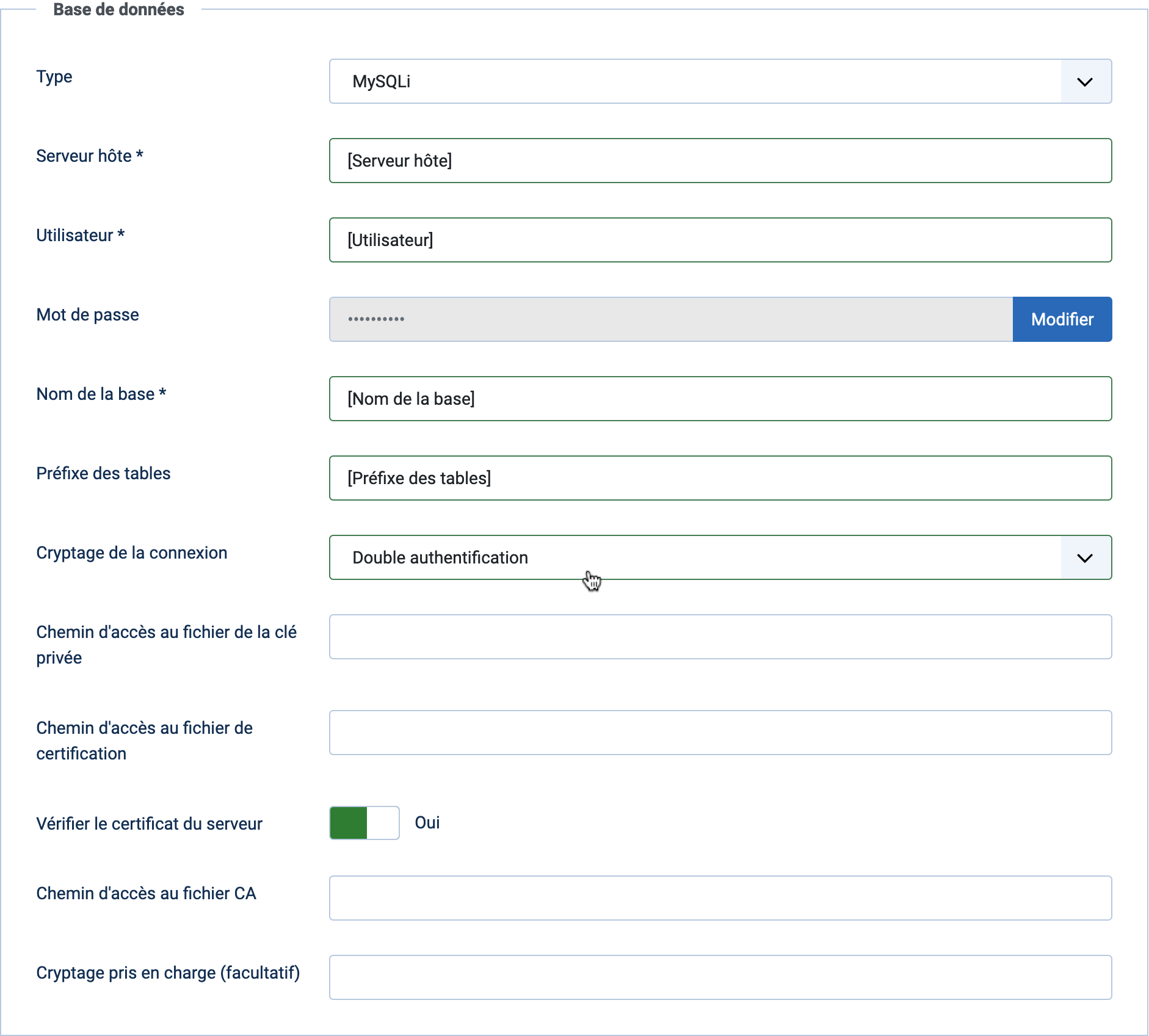Click the masked Mot de passe field

[x=671, y=319]
